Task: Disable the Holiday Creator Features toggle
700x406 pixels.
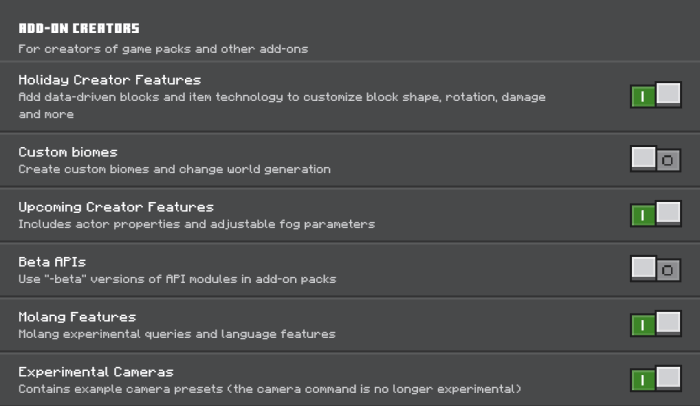Action: [x=656, y=96]
